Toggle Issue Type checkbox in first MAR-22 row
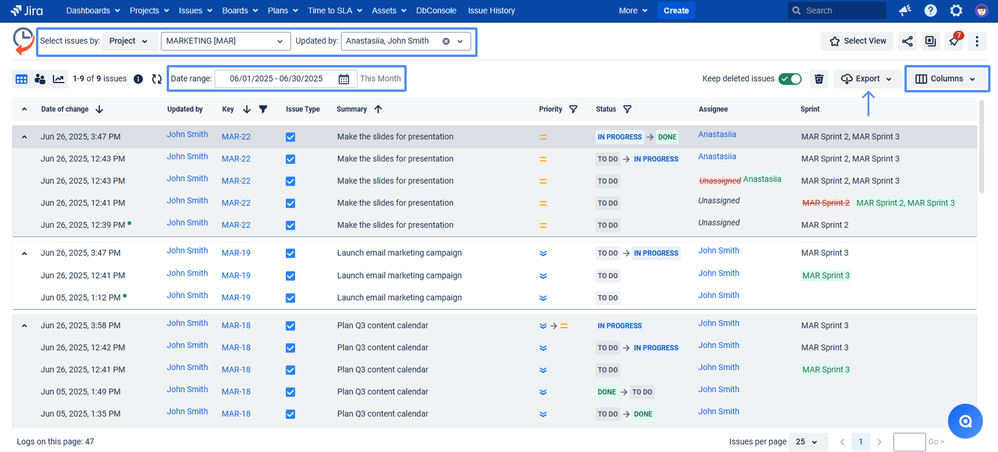This screenshot has height=452, width=998. [290, 137]
